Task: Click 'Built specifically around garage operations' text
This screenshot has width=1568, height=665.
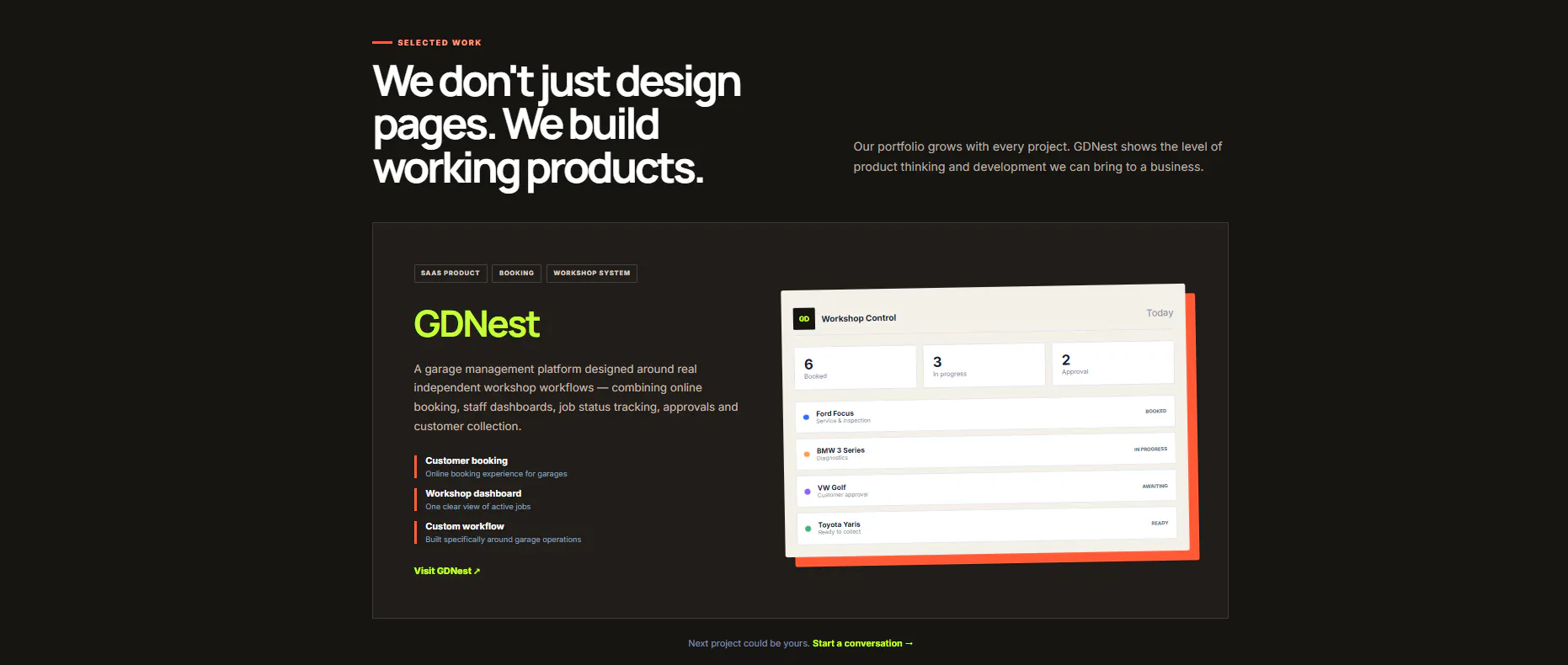Action: point(503,540)
